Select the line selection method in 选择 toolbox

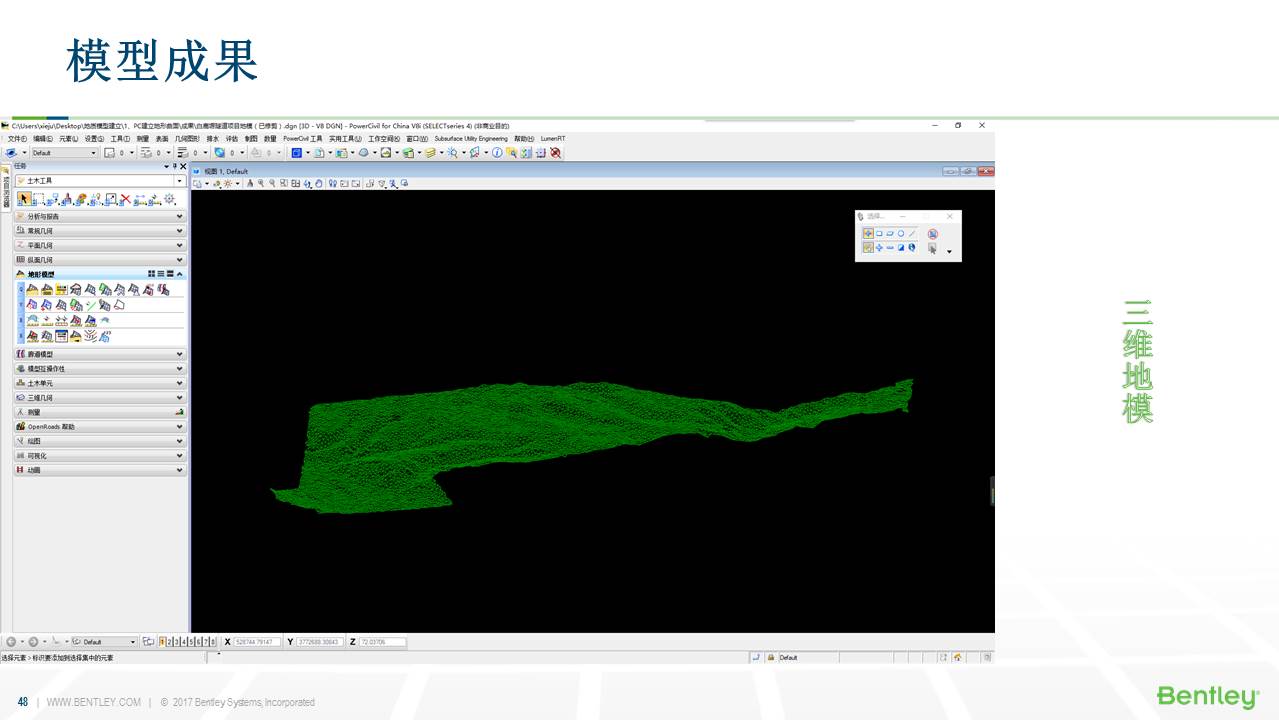point(911,234)
